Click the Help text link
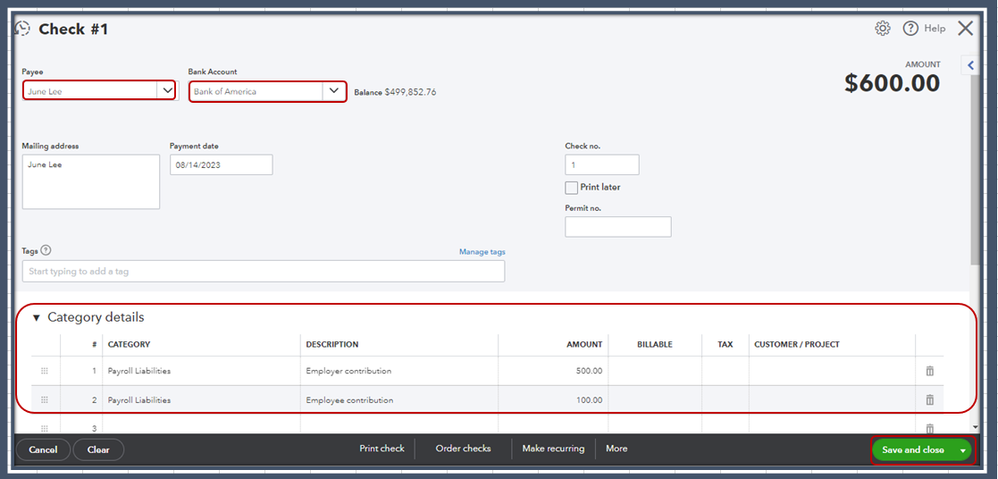 935,29
